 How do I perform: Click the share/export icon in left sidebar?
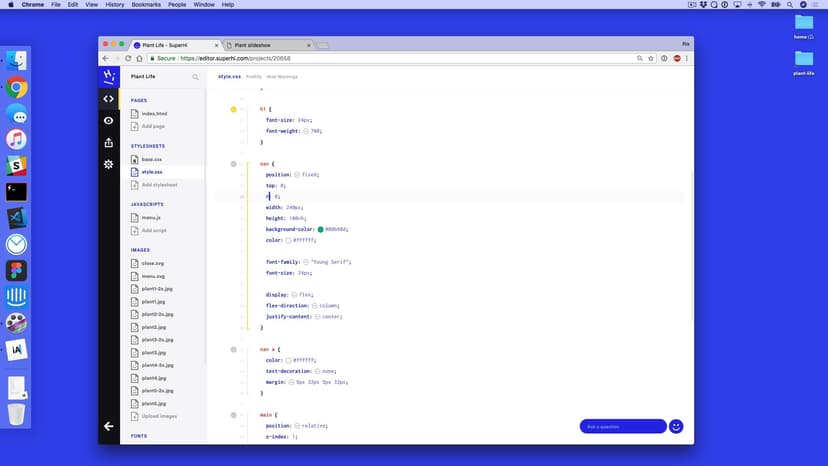click(x=109, y=142)
